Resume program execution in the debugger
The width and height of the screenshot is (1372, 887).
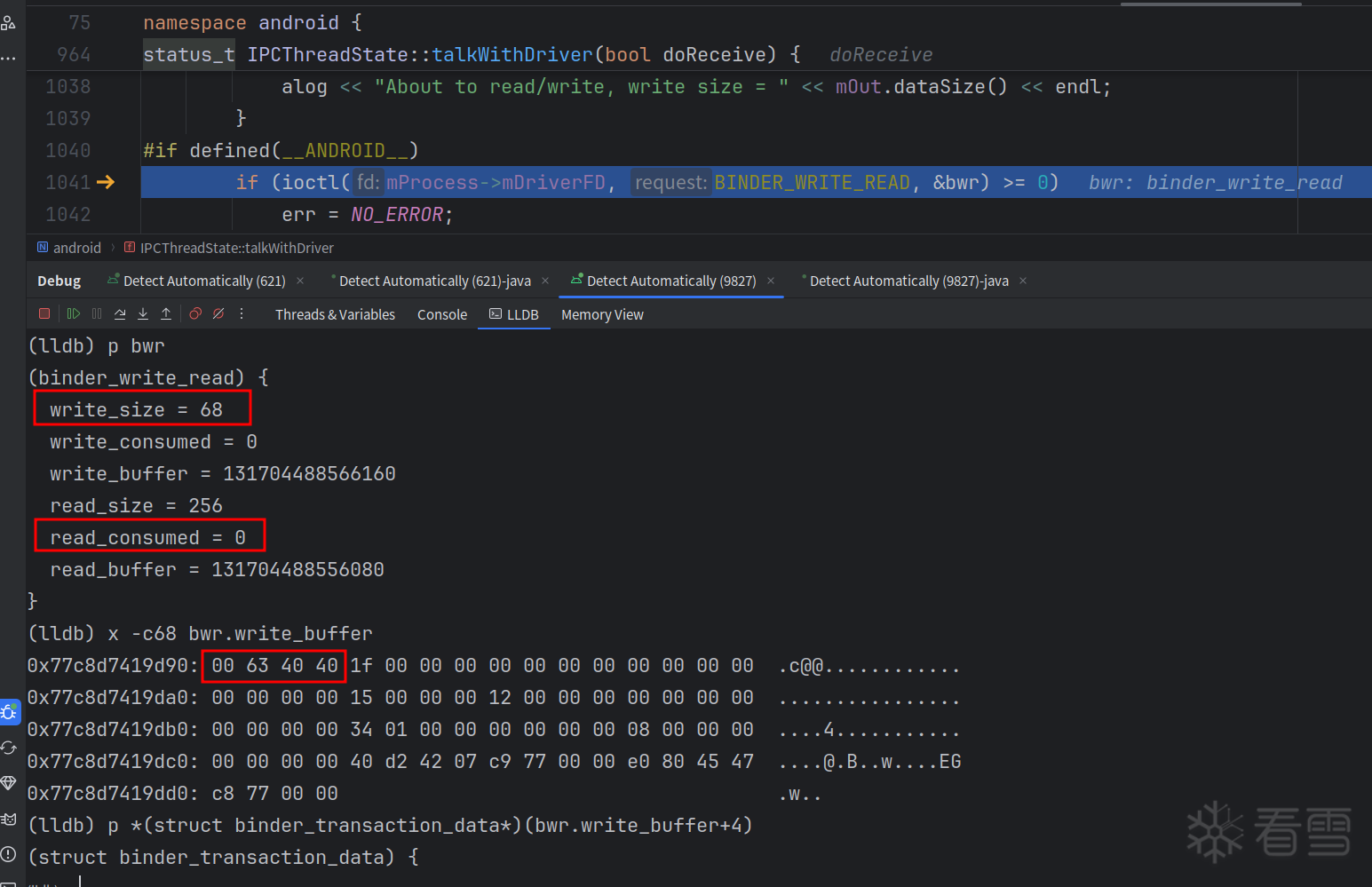coord(74,313)
